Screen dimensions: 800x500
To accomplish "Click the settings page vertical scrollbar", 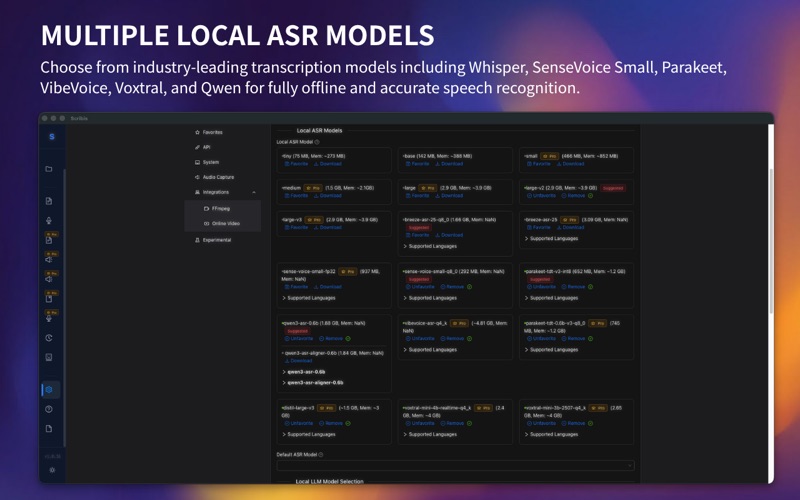I will [771, 240].
